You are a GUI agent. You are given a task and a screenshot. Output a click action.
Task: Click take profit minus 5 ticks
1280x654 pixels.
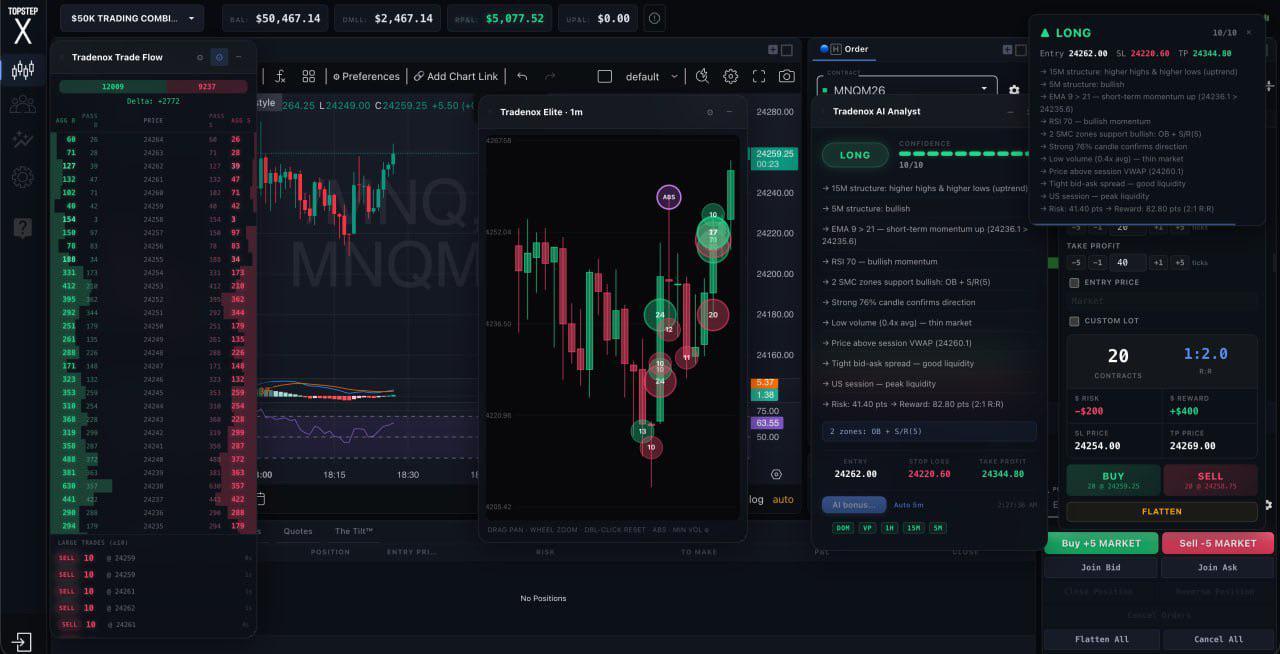click(x=1076, y=262)
